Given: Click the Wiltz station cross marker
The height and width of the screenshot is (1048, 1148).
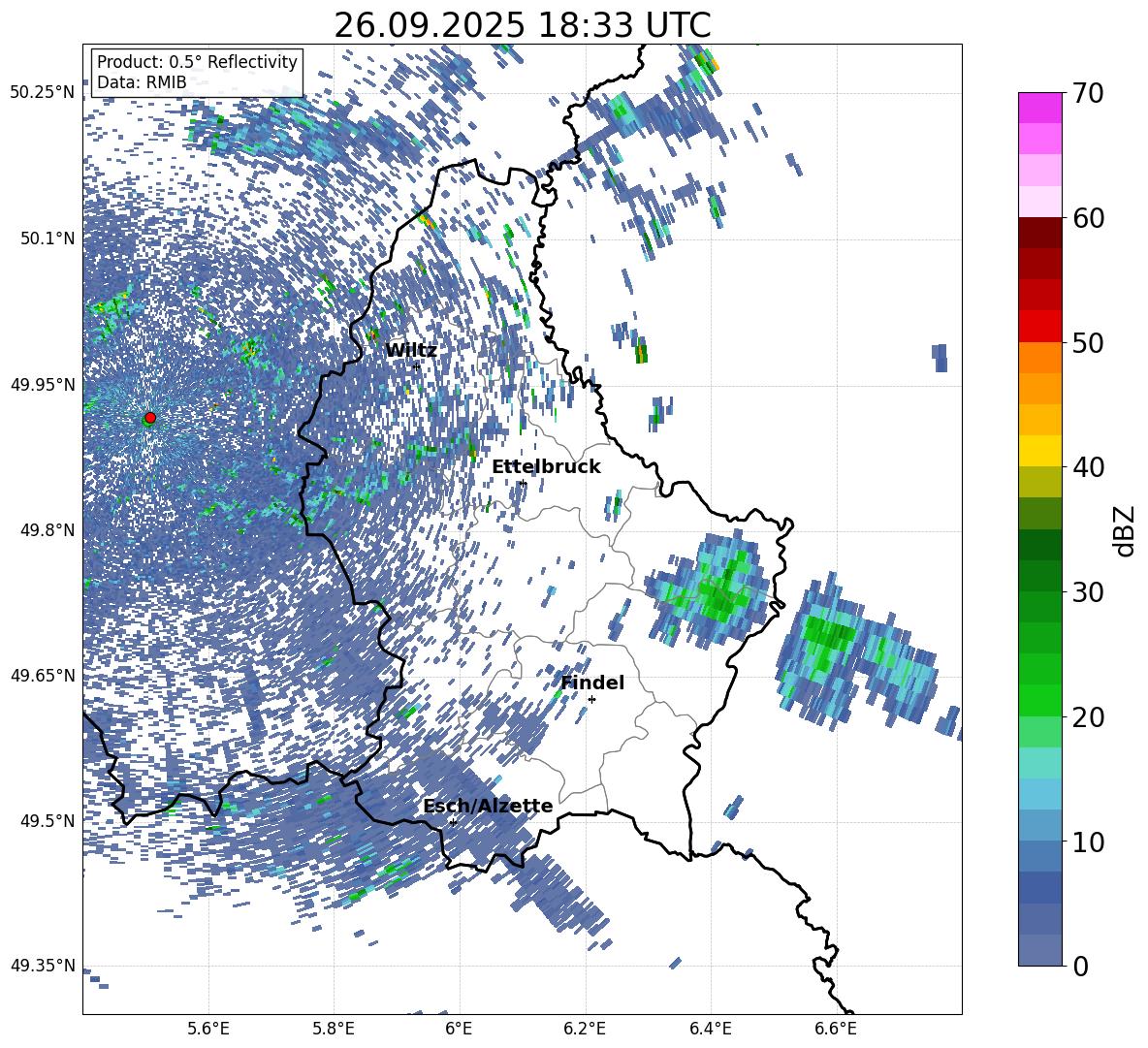Looking at the screenshot, I should [417, 366].
